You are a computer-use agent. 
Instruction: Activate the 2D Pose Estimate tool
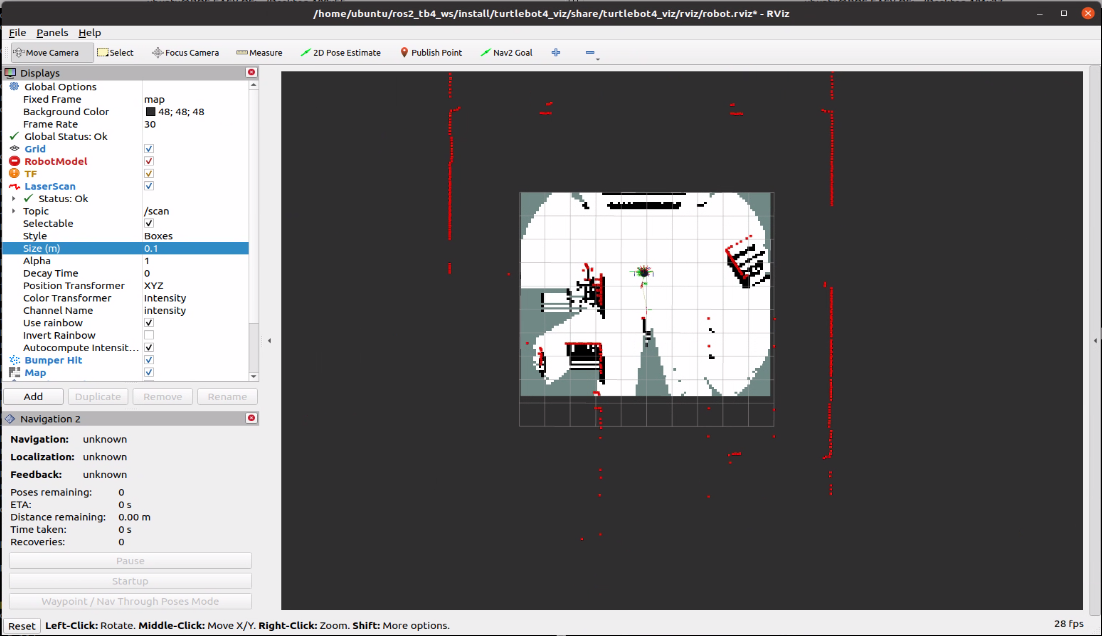pyautogui.click(x=341, y=53)
